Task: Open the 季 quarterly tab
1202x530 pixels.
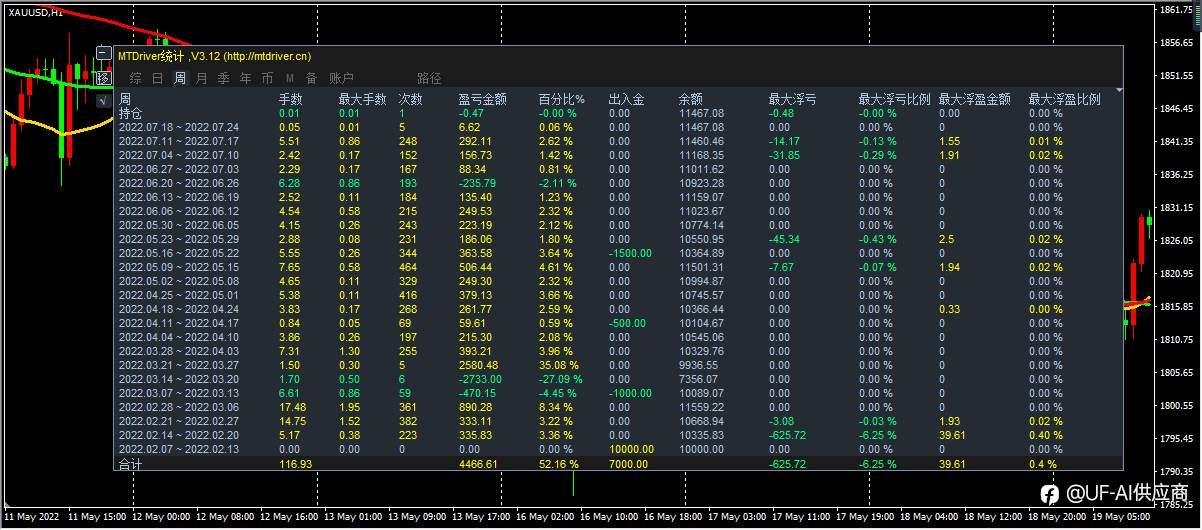Action: coord(223,78)
